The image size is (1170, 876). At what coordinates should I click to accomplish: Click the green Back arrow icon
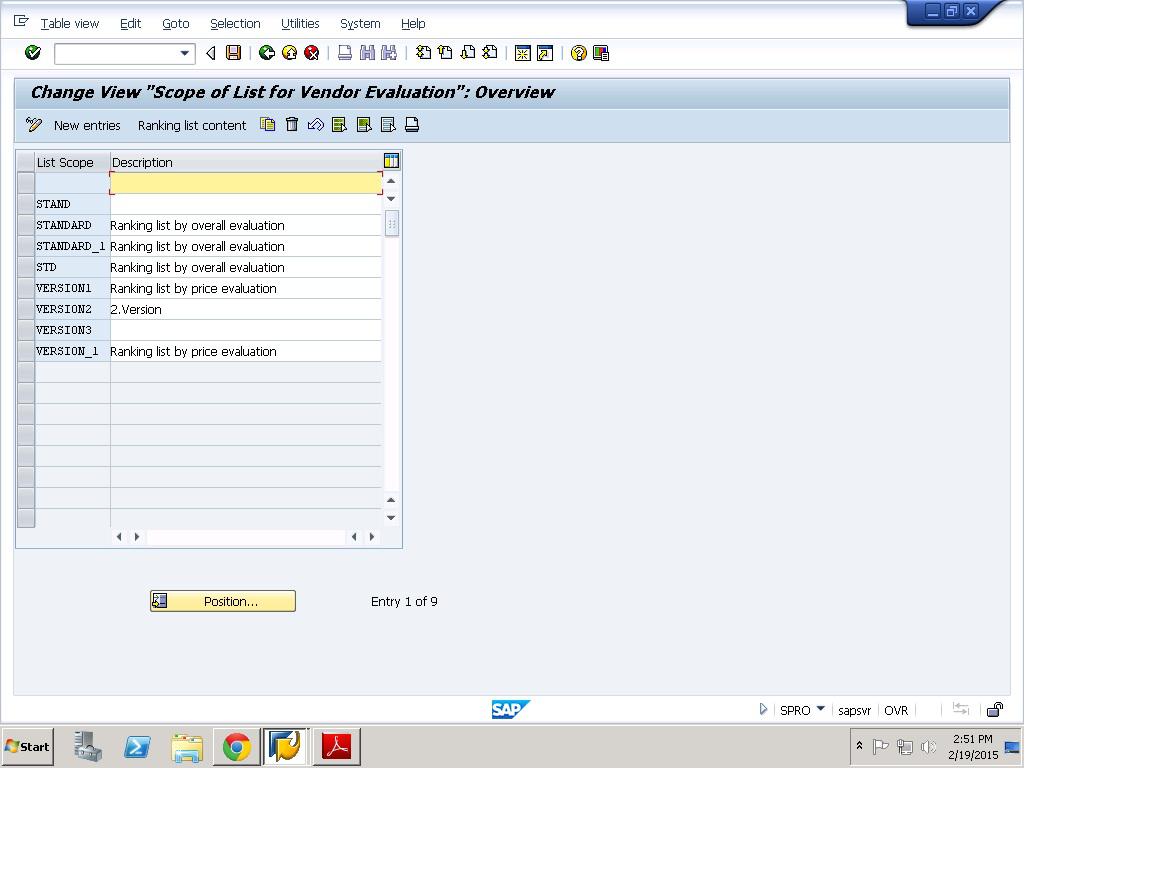266,52
